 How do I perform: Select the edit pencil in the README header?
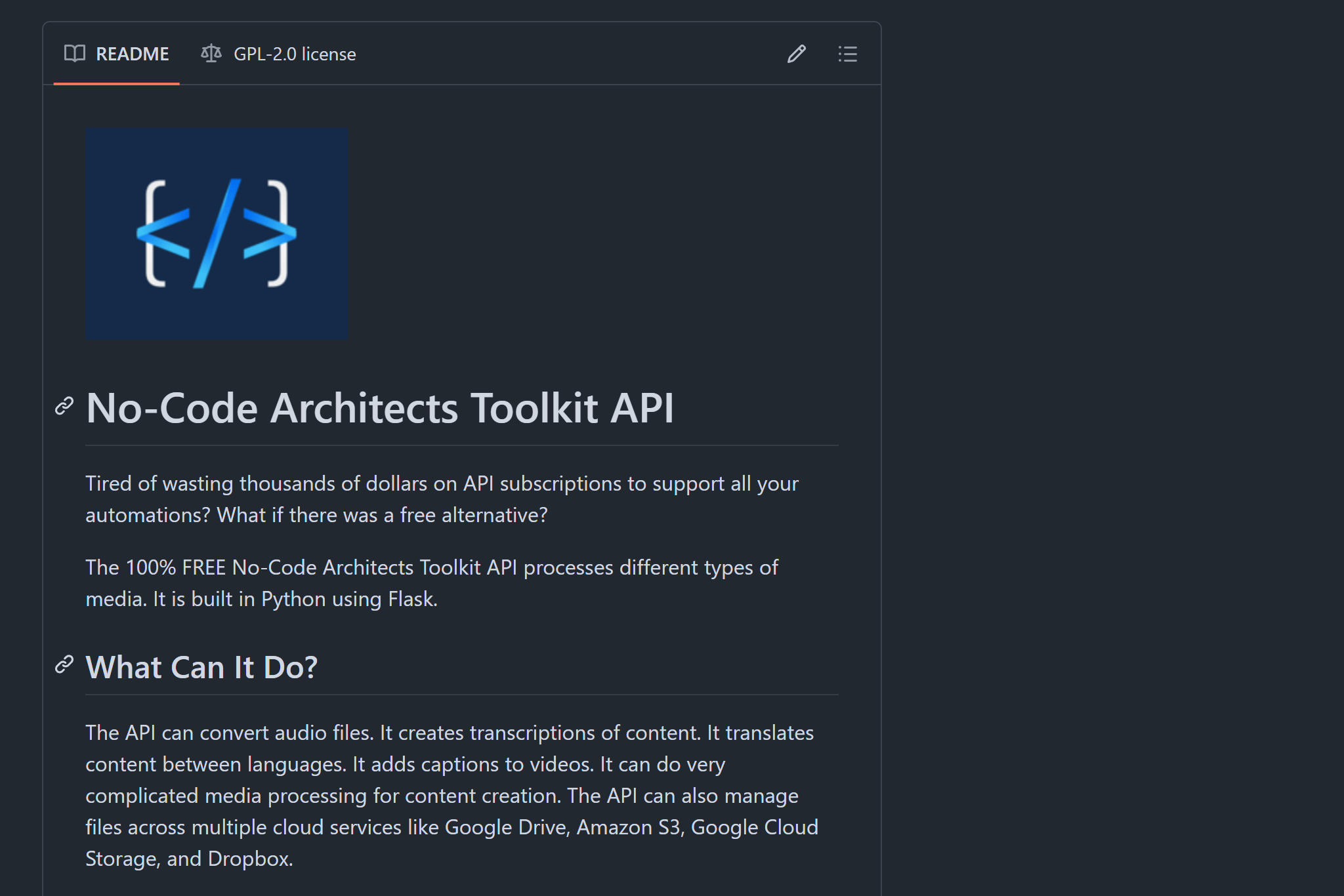tap(796, 54)
